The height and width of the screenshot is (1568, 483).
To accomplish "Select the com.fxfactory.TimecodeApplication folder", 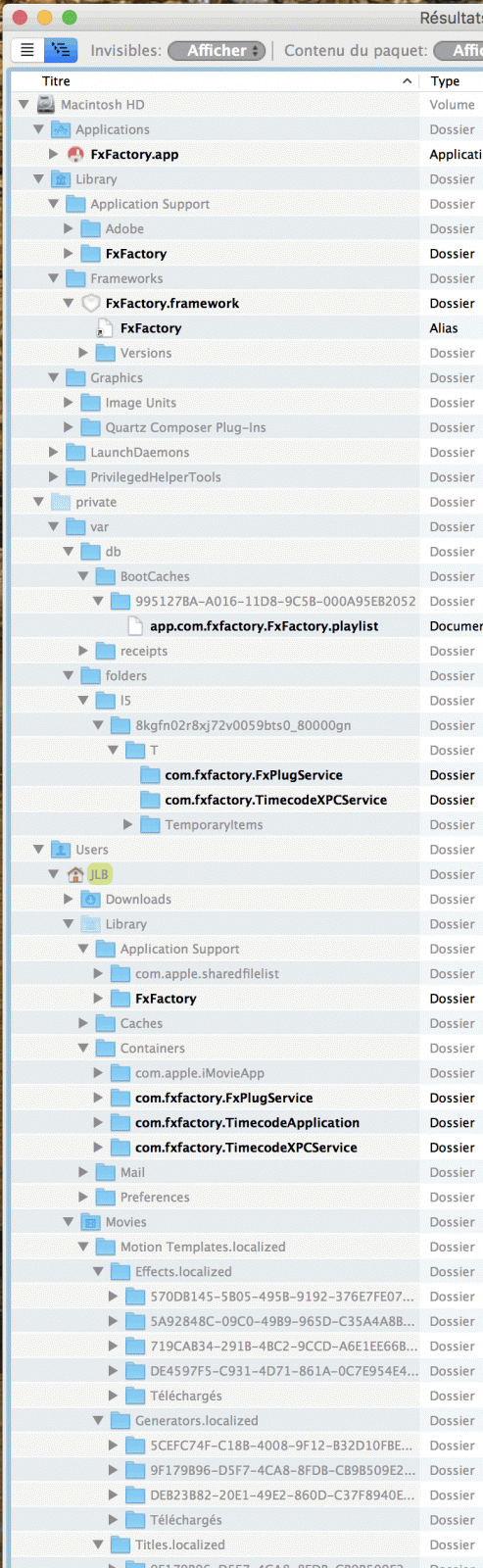I will tap(245, 1122).
